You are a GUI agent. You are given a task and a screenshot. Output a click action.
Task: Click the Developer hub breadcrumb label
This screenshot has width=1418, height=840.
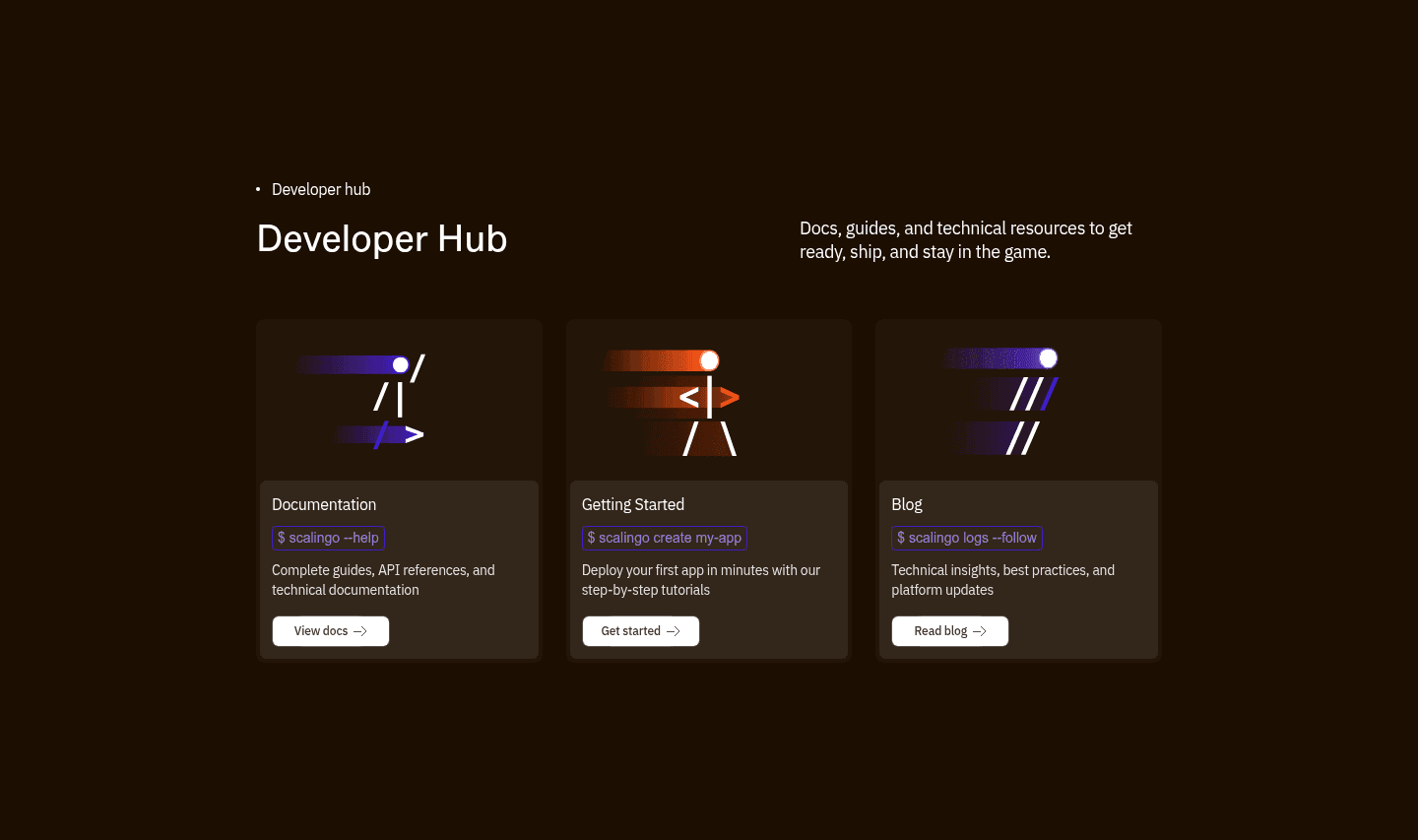pos(321,189)
